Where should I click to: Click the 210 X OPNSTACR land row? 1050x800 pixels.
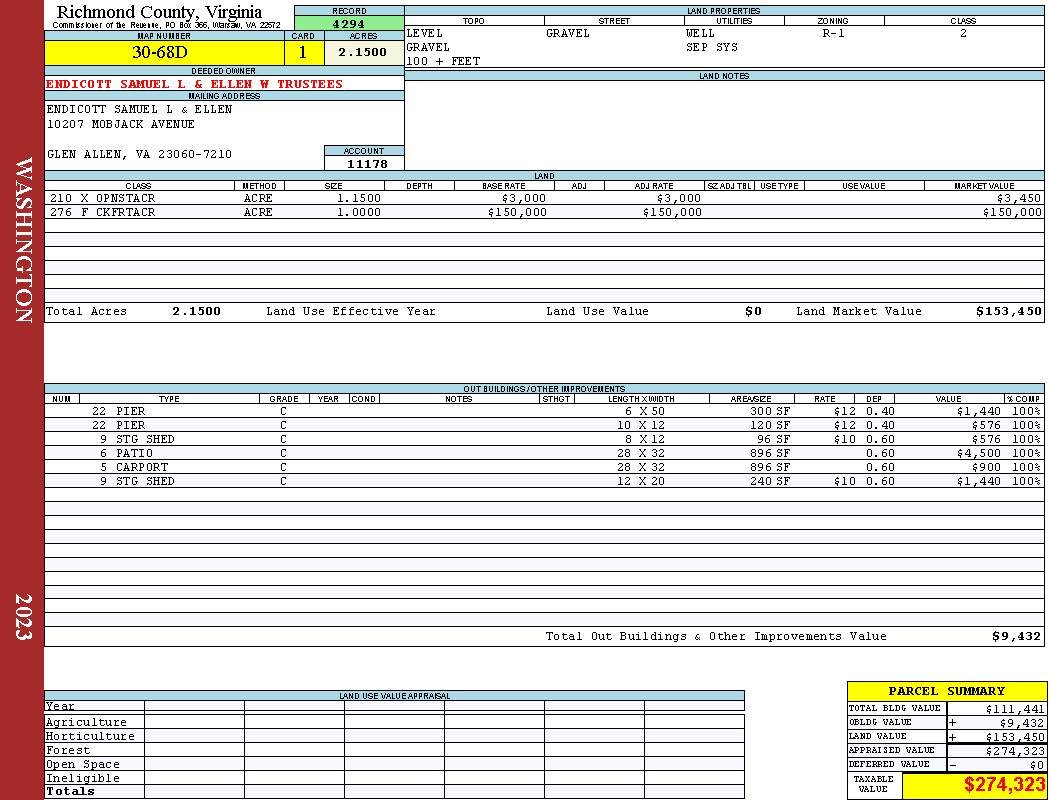pos(544,198)
